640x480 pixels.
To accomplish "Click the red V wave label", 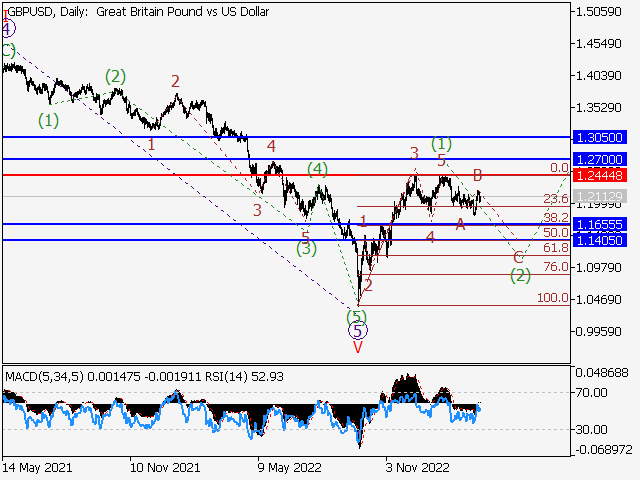I will click(x=358, y=347).
